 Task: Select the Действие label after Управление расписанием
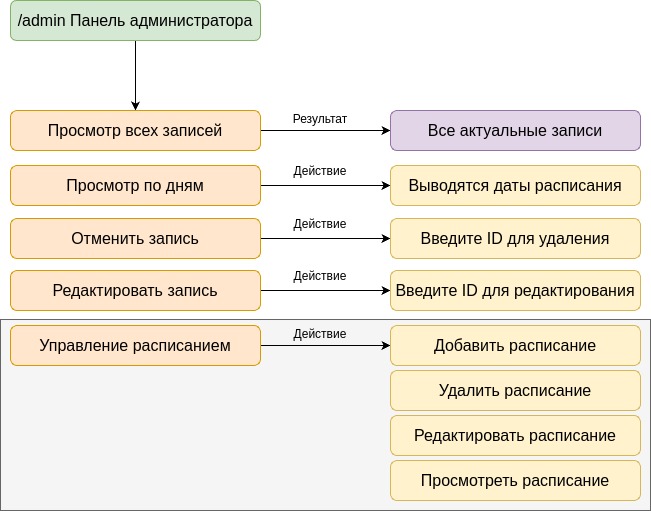[x=319, y=333]
